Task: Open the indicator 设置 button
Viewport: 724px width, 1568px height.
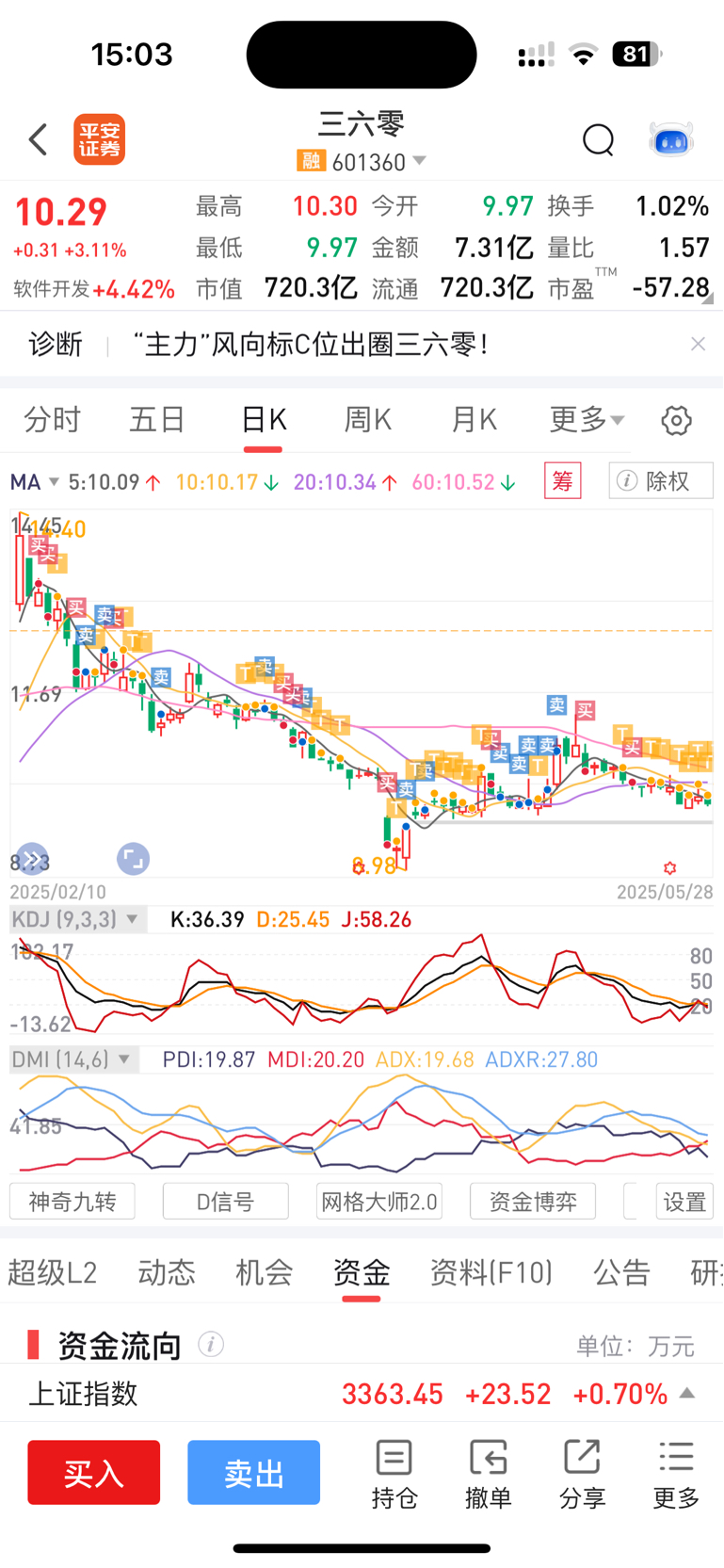Action: tap(684, 1202)
